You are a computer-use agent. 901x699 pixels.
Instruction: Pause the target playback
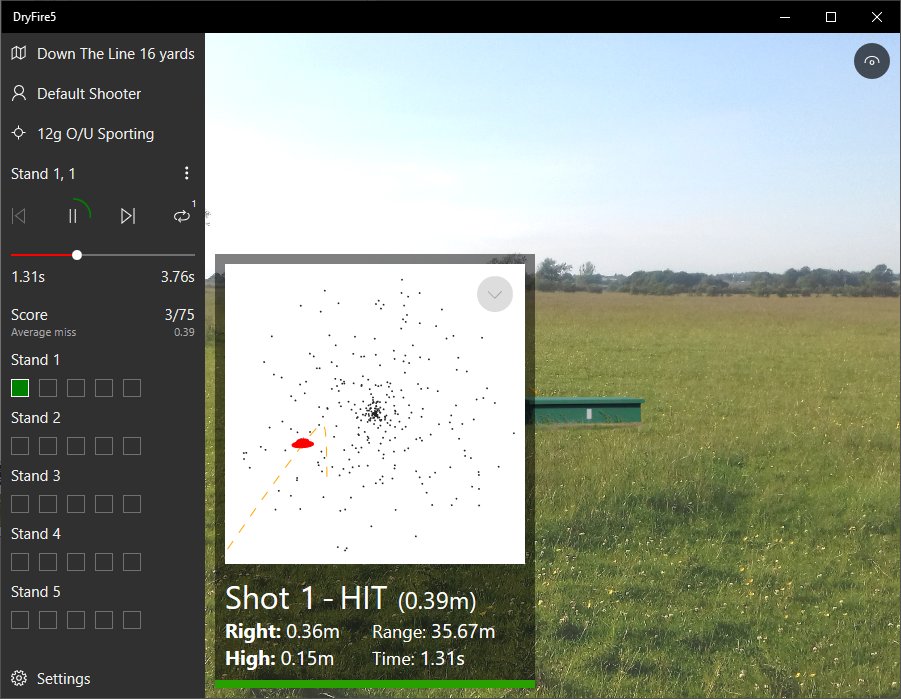pos(73,216)
